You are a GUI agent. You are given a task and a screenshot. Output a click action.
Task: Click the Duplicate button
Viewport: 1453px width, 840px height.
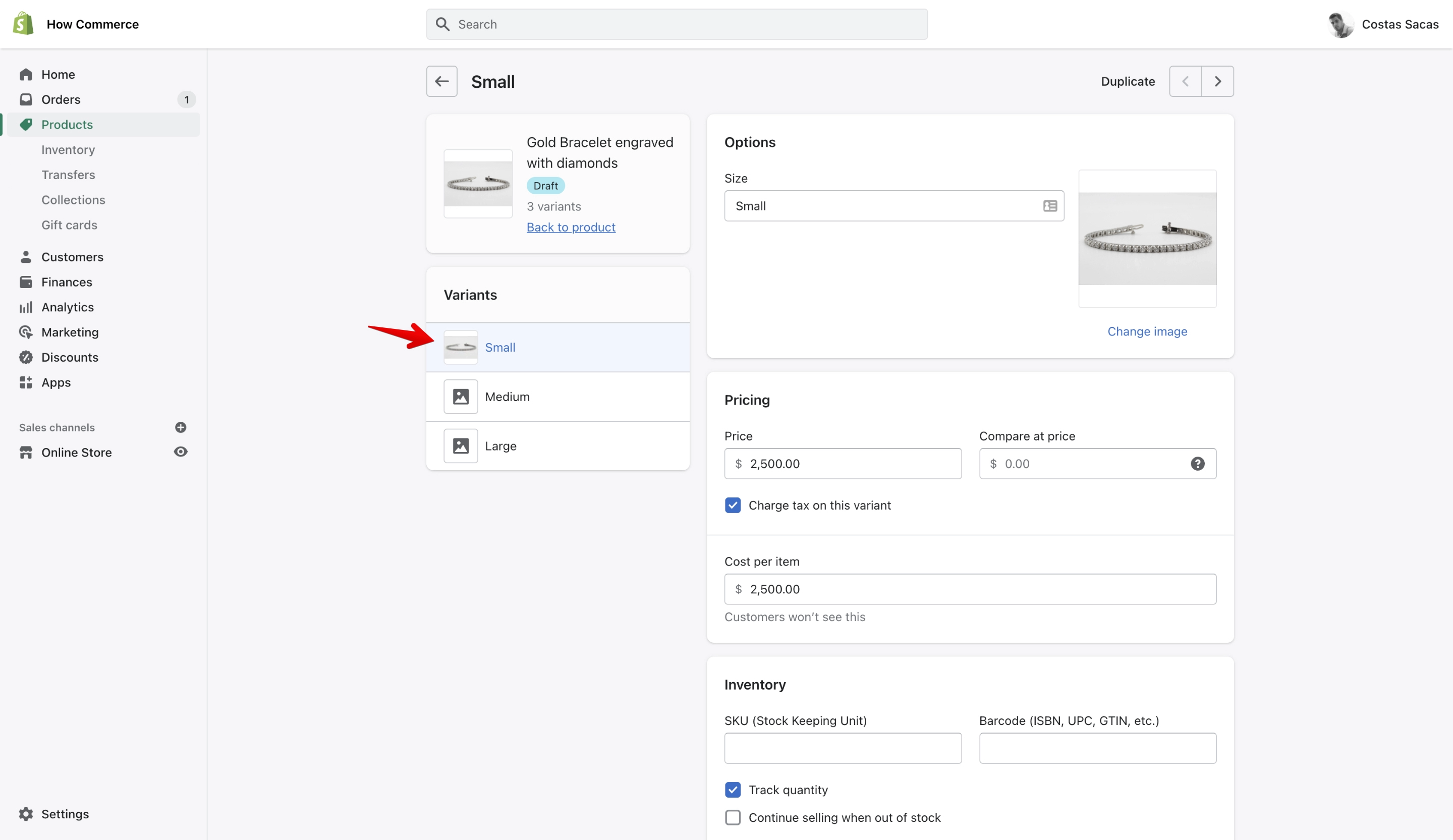pyautogui.click(x=1128, y=81)
